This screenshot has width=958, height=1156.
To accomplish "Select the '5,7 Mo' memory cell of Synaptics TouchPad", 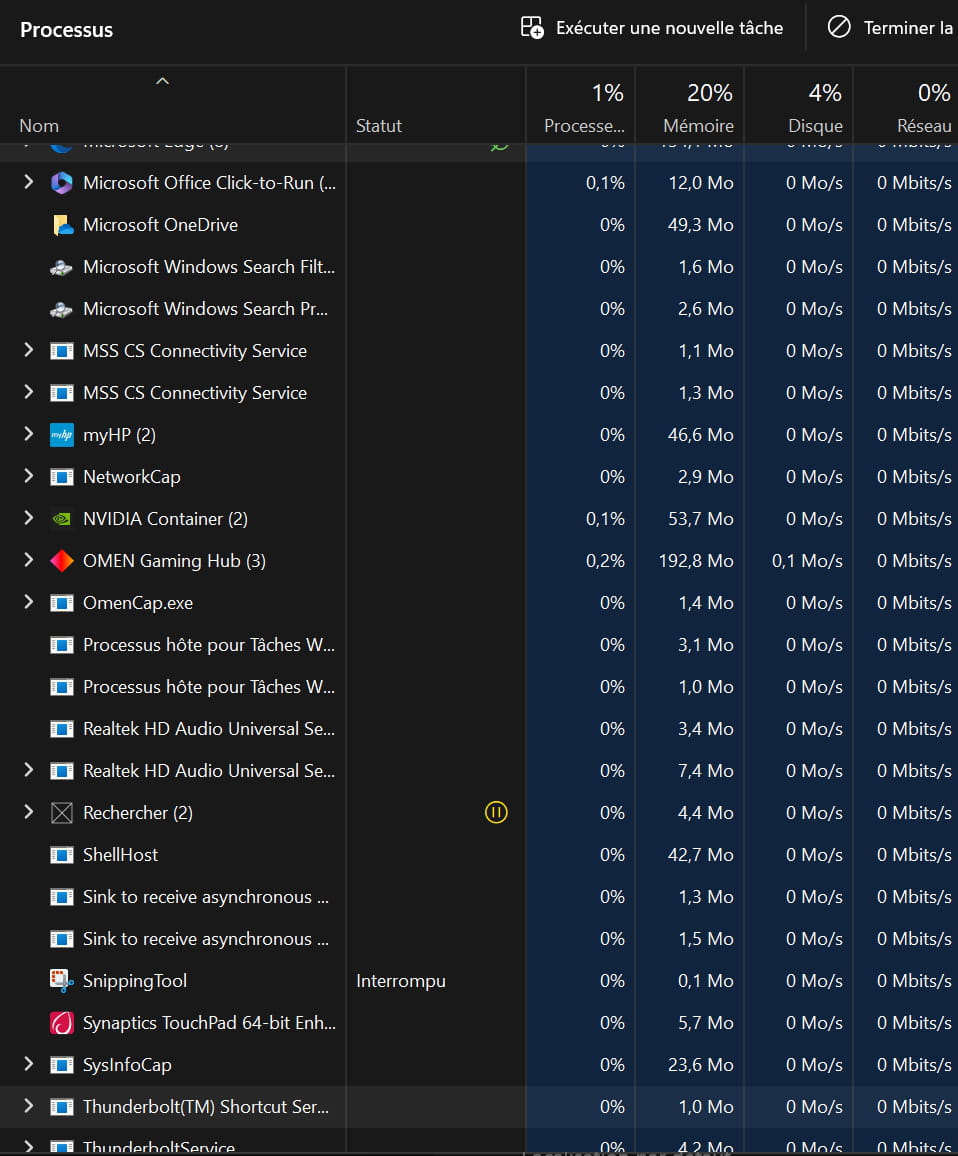I will [706, 1023].
